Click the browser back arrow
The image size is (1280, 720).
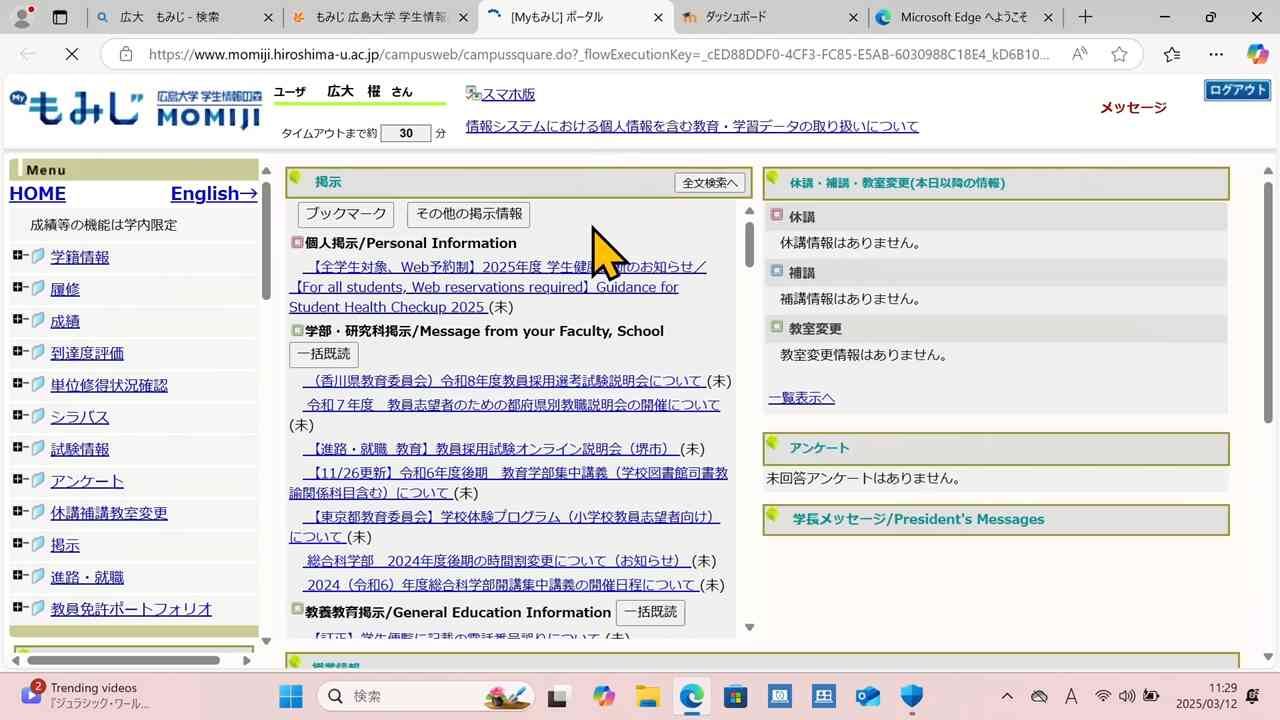[x=27, y=54]
